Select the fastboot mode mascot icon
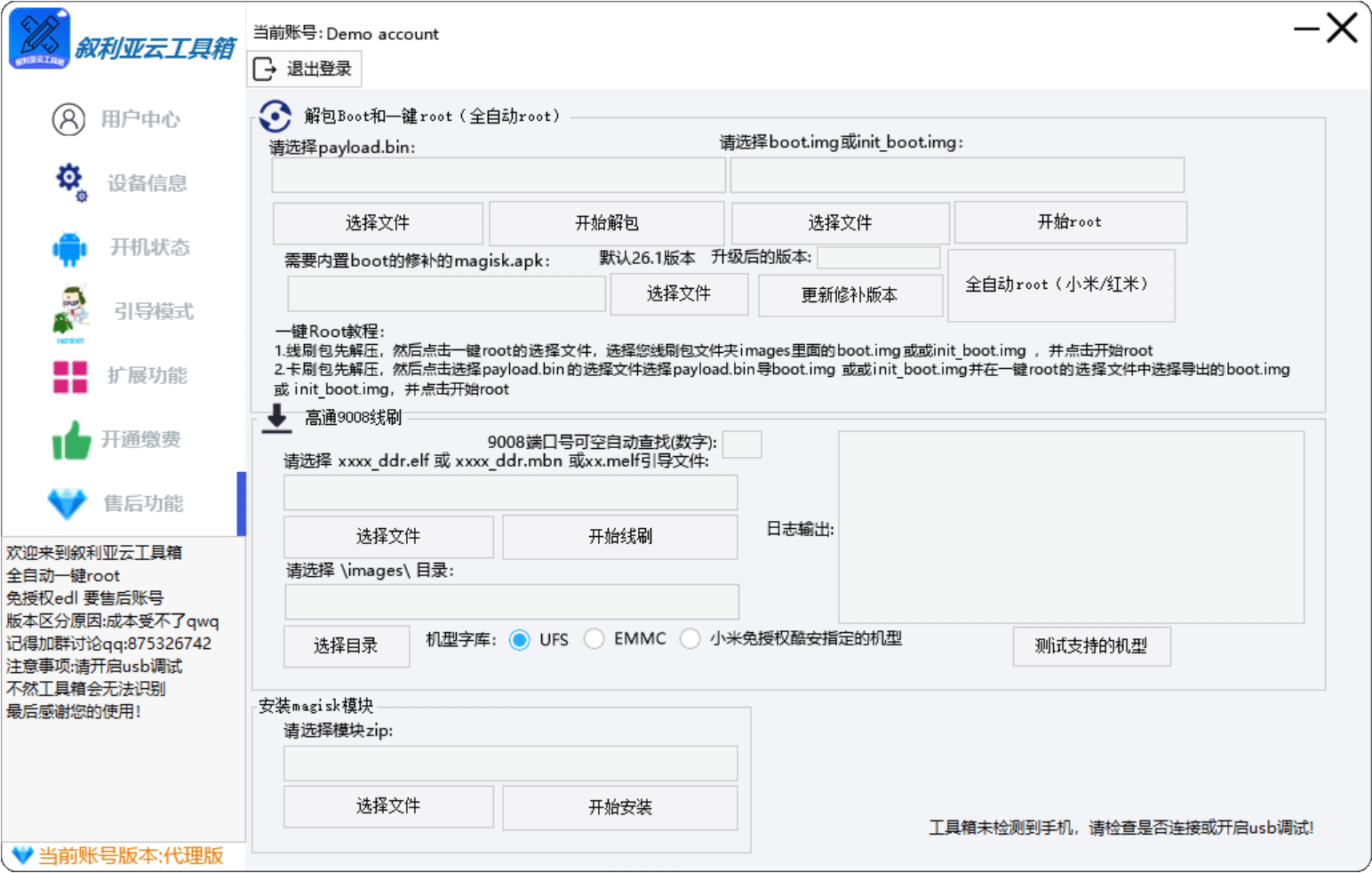 click(71, 312)
